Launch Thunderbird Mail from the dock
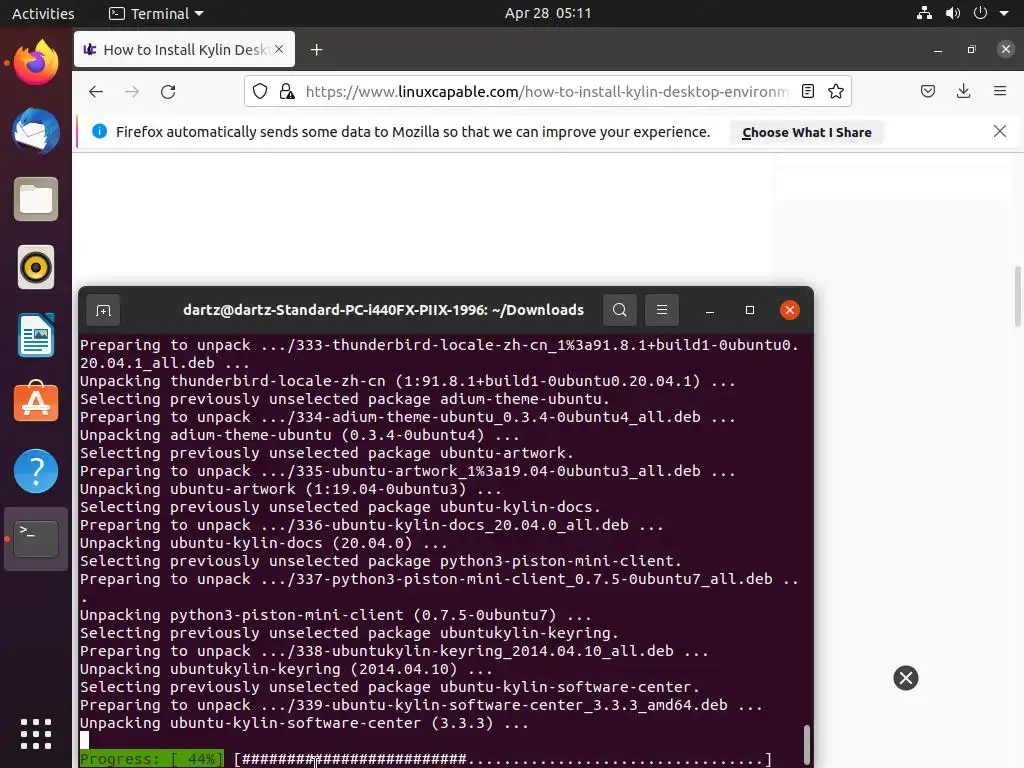1024x768 pixels. click(36, 131)
